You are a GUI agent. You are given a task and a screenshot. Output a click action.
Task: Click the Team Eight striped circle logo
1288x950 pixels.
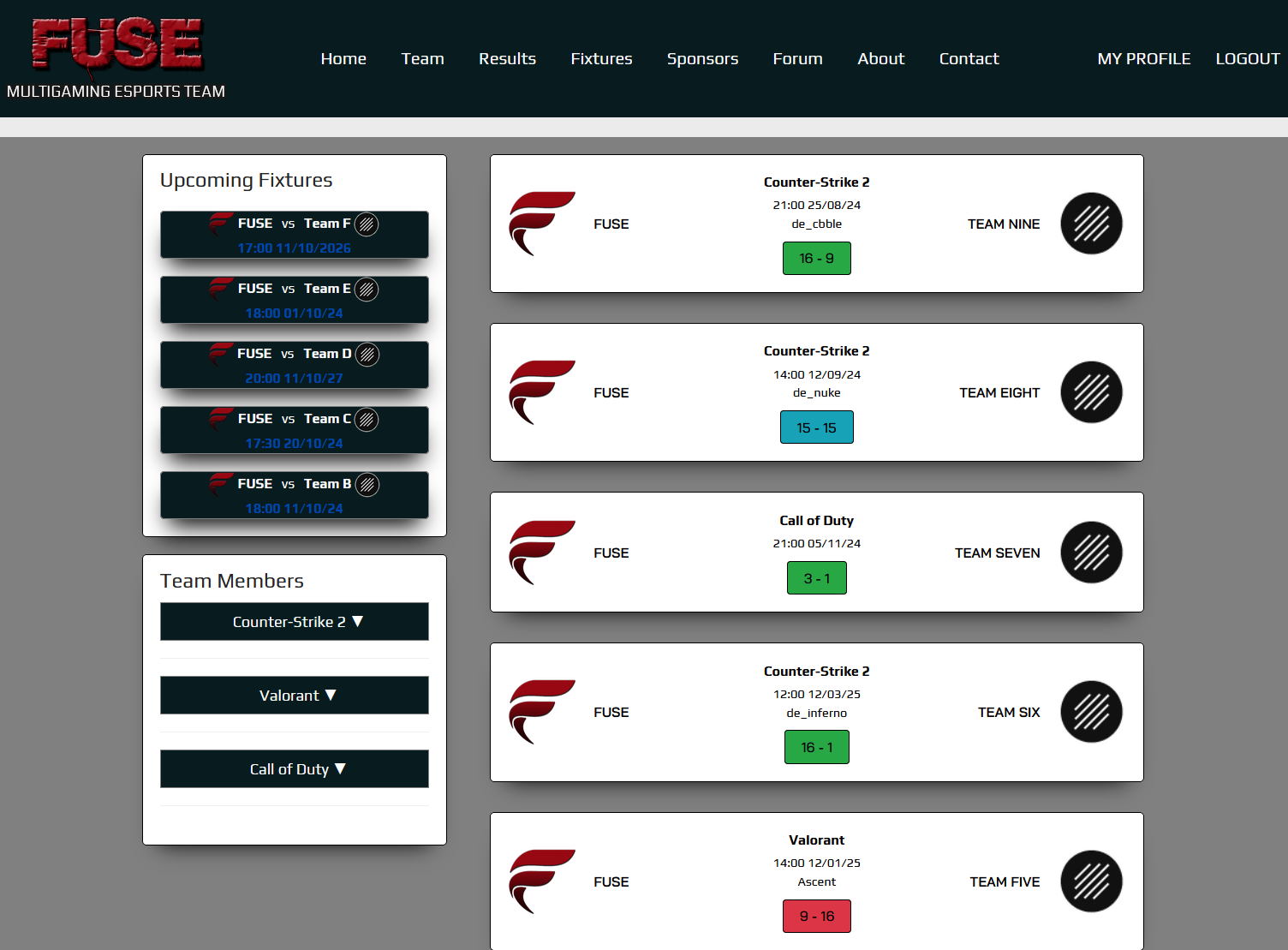(x=1091, y=392)
